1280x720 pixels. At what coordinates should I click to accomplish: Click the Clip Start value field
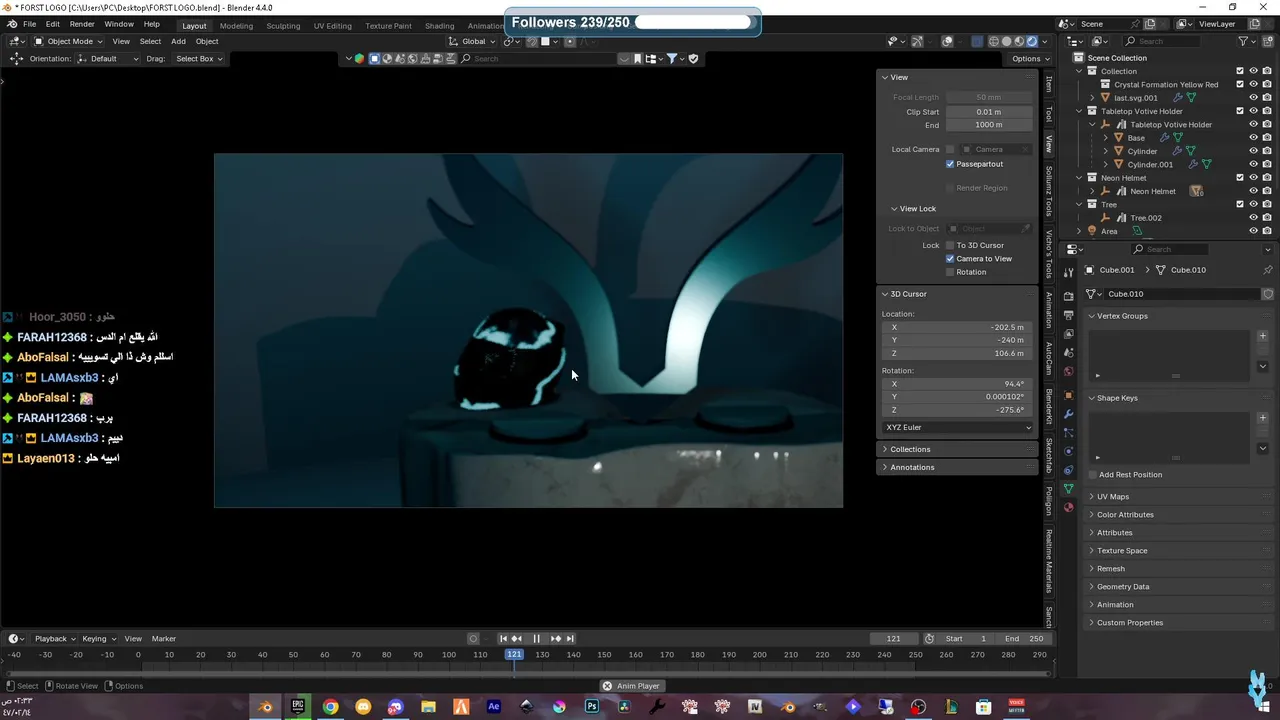tap(988, 112)
